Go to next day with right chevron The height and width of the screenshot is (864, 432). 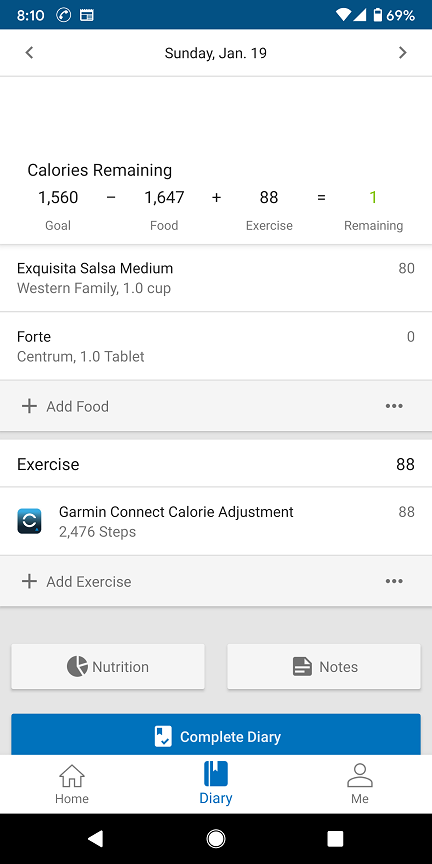pyautogui.click(x=403, y=53)
